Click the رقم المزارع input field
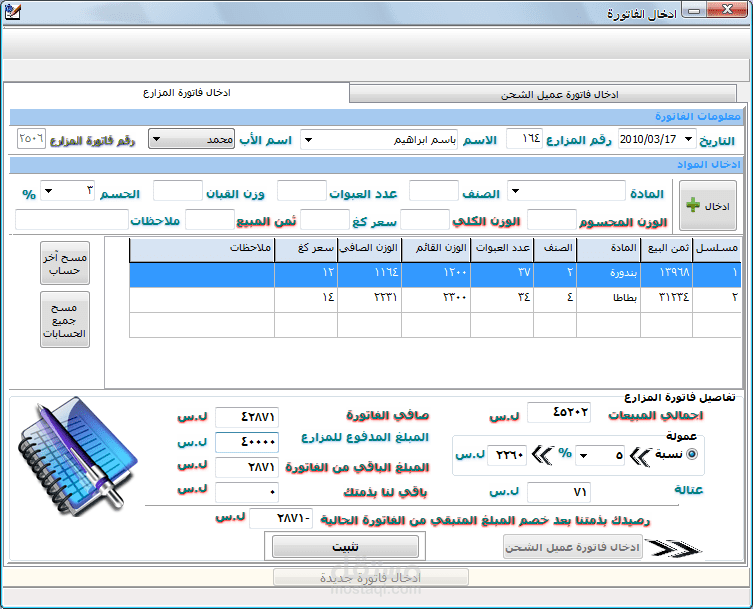753x609 pixels. click(x=524, y=139)
